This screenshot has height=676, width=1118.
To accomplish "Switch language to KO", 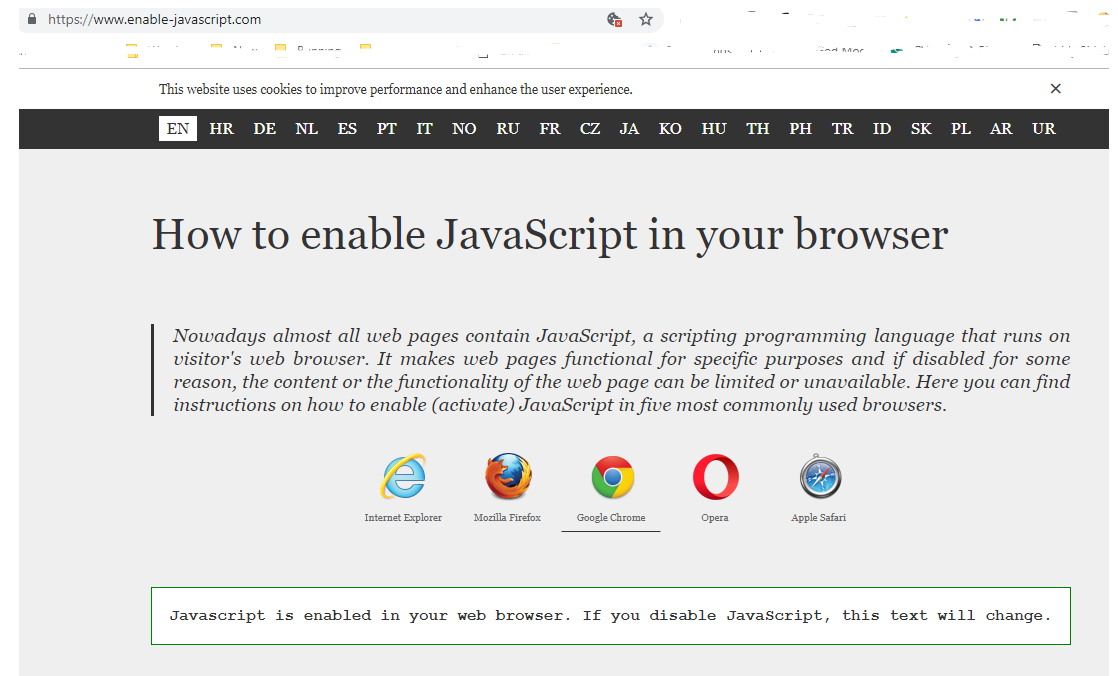I will [x=670, y=128].
